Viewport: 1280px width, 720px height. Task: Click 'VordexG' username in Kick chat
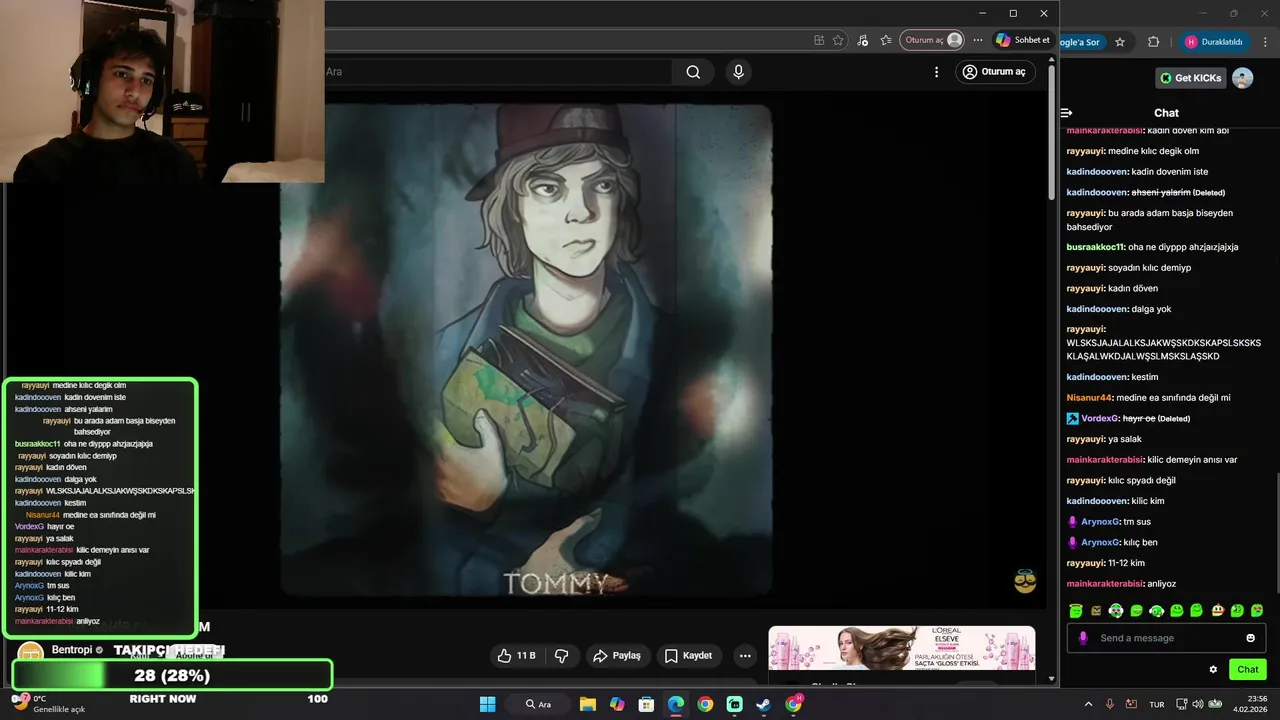pos(1101,418)
